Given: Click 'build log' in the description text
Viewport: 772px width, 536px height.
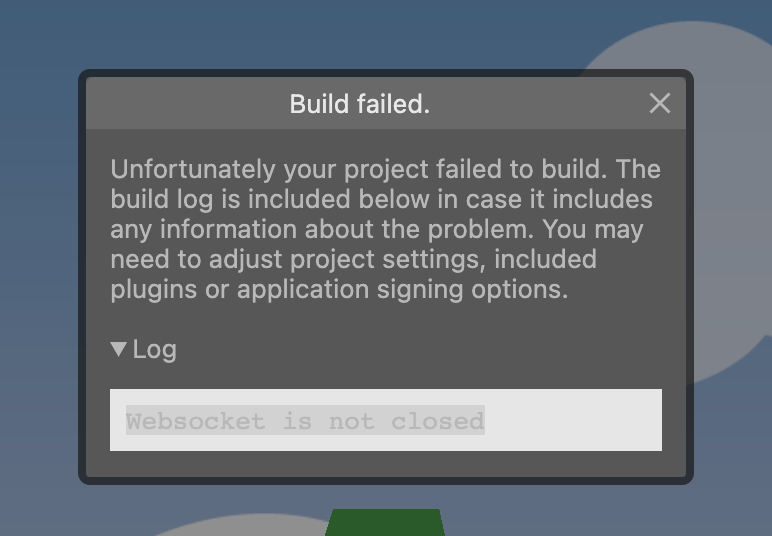Looking at the screenshot, I should (161, 199).
